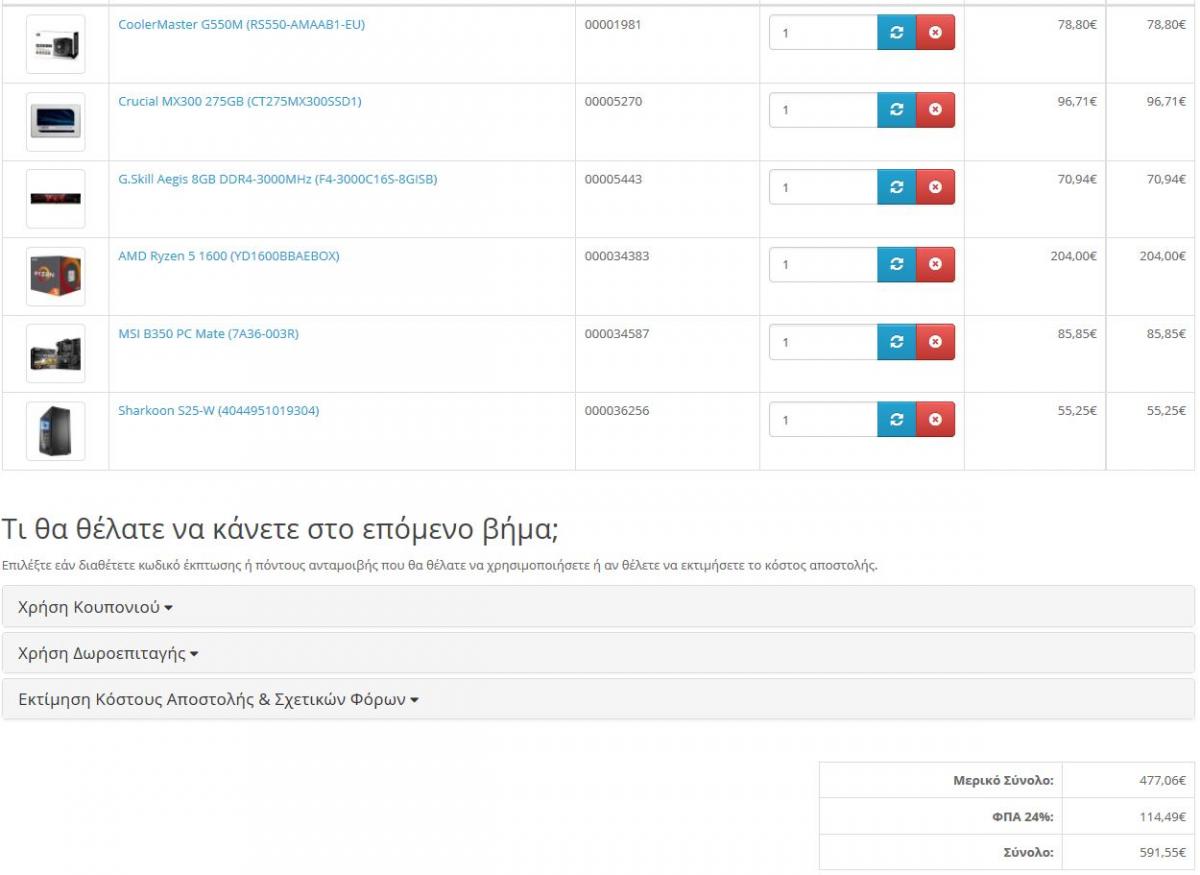This screenshot has width=1200, height=875.
Task: Open CoolerMaster G550M product thumbnail
Action: (x=56, y=44)
